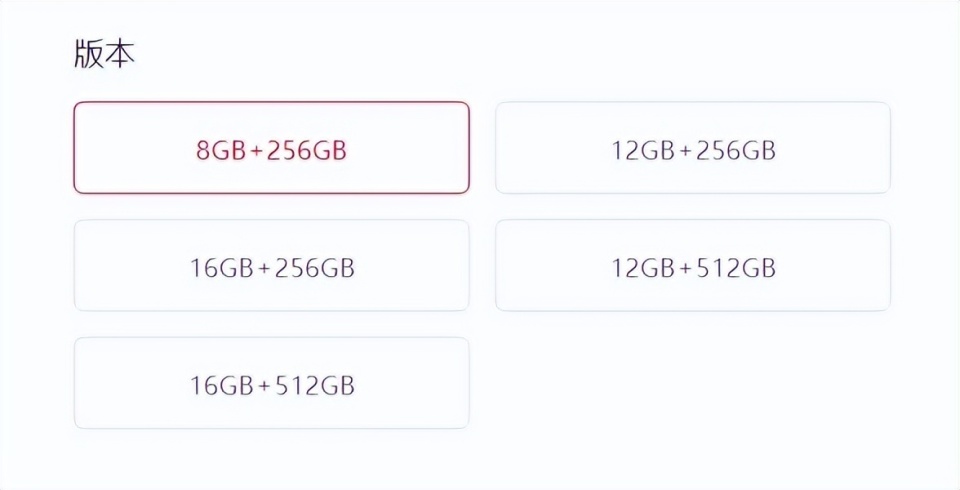Click the red-outlined selected version box
The height and width of the screenshot is (490, 960).
coord(271,148)
